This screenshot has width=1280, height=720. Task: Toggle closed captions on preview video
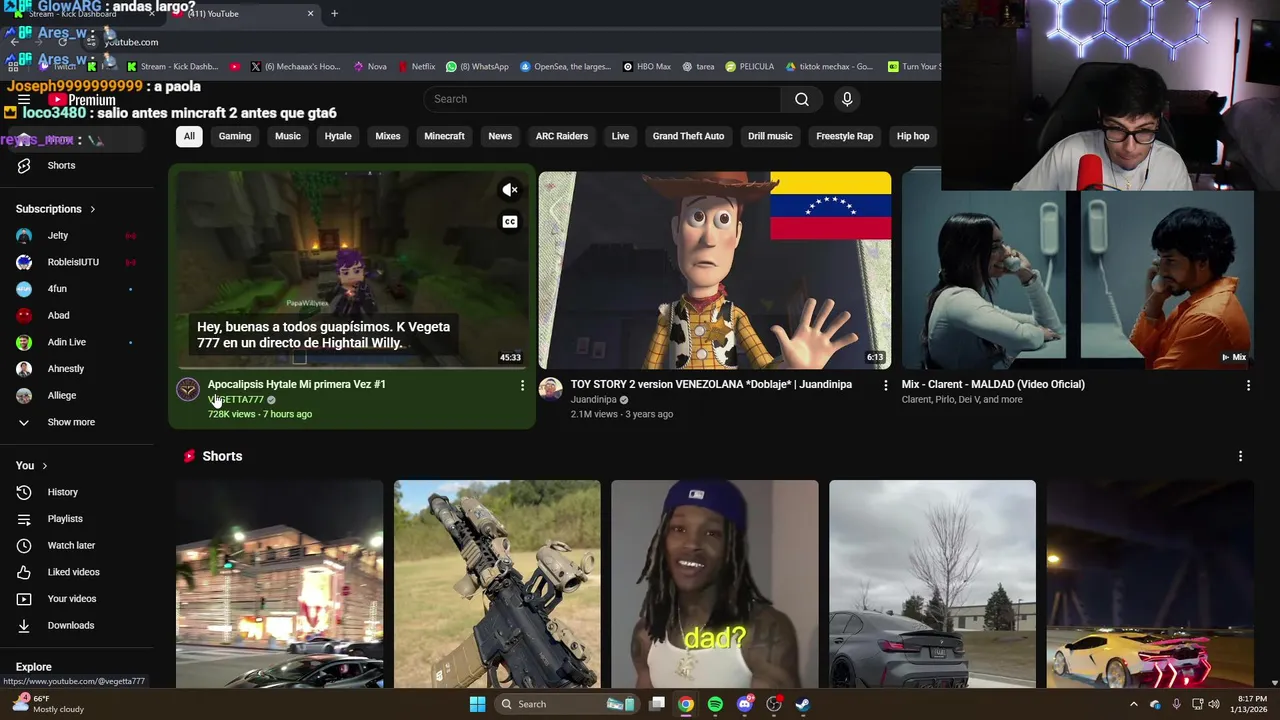pyautogui.click(x=510, y=222)
